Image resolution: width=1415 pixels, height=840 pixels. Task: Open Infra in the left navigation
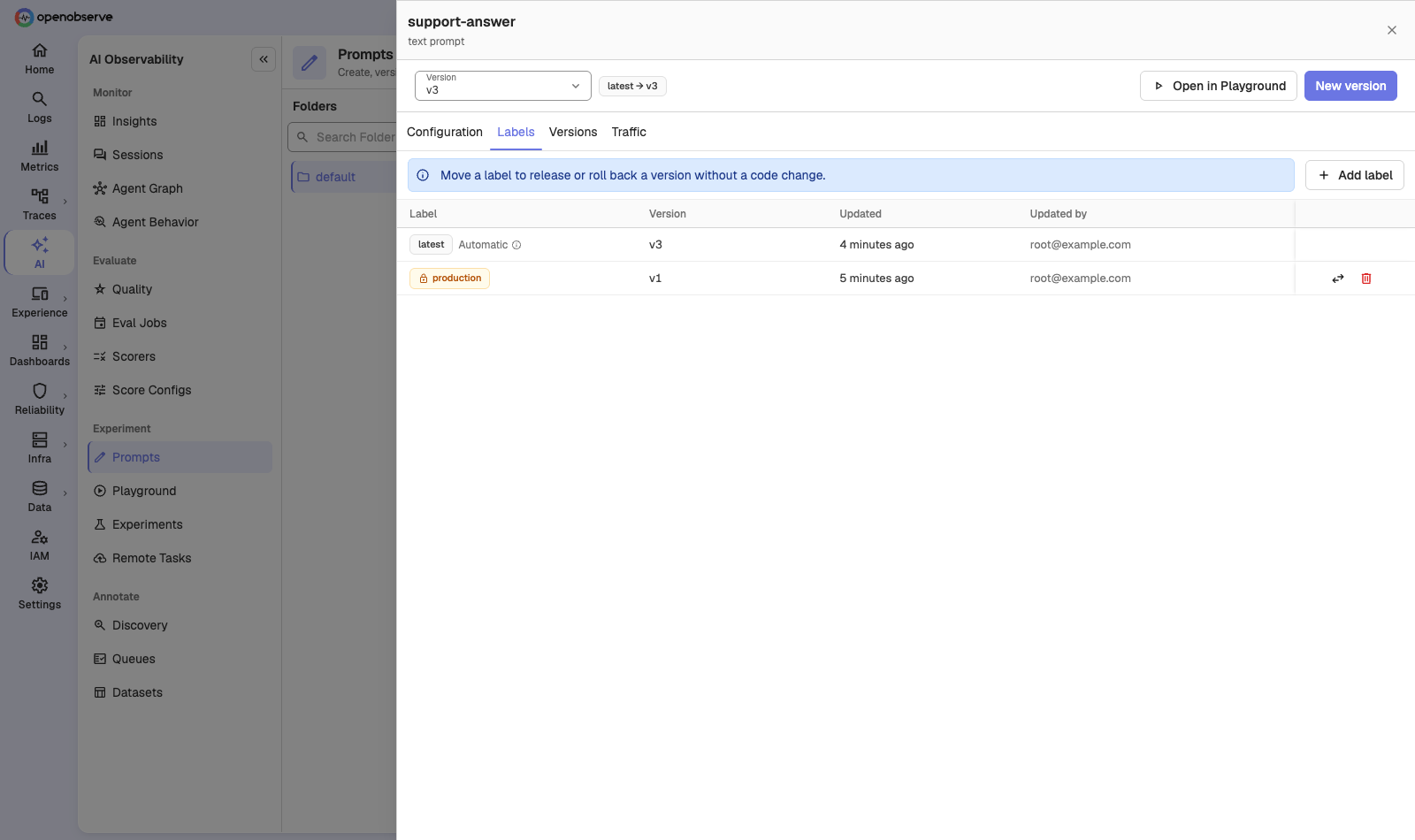coord(40,448)
